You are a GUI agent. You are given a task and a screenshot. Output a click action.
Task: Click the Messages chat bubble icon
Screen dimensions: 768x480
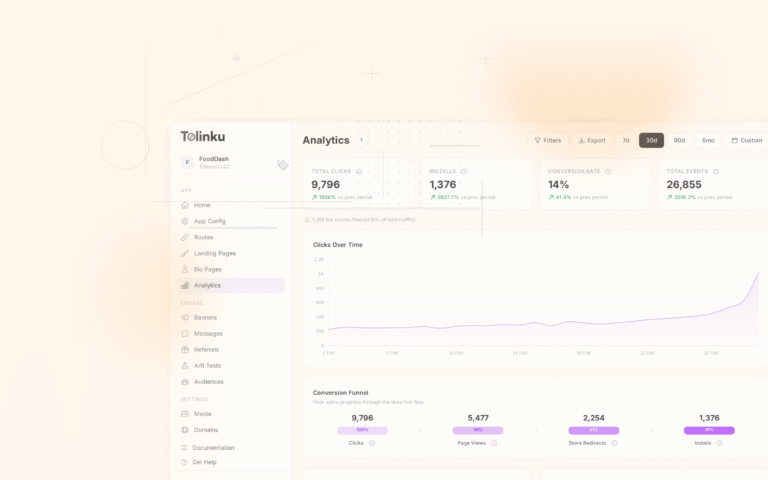[185, 334]
